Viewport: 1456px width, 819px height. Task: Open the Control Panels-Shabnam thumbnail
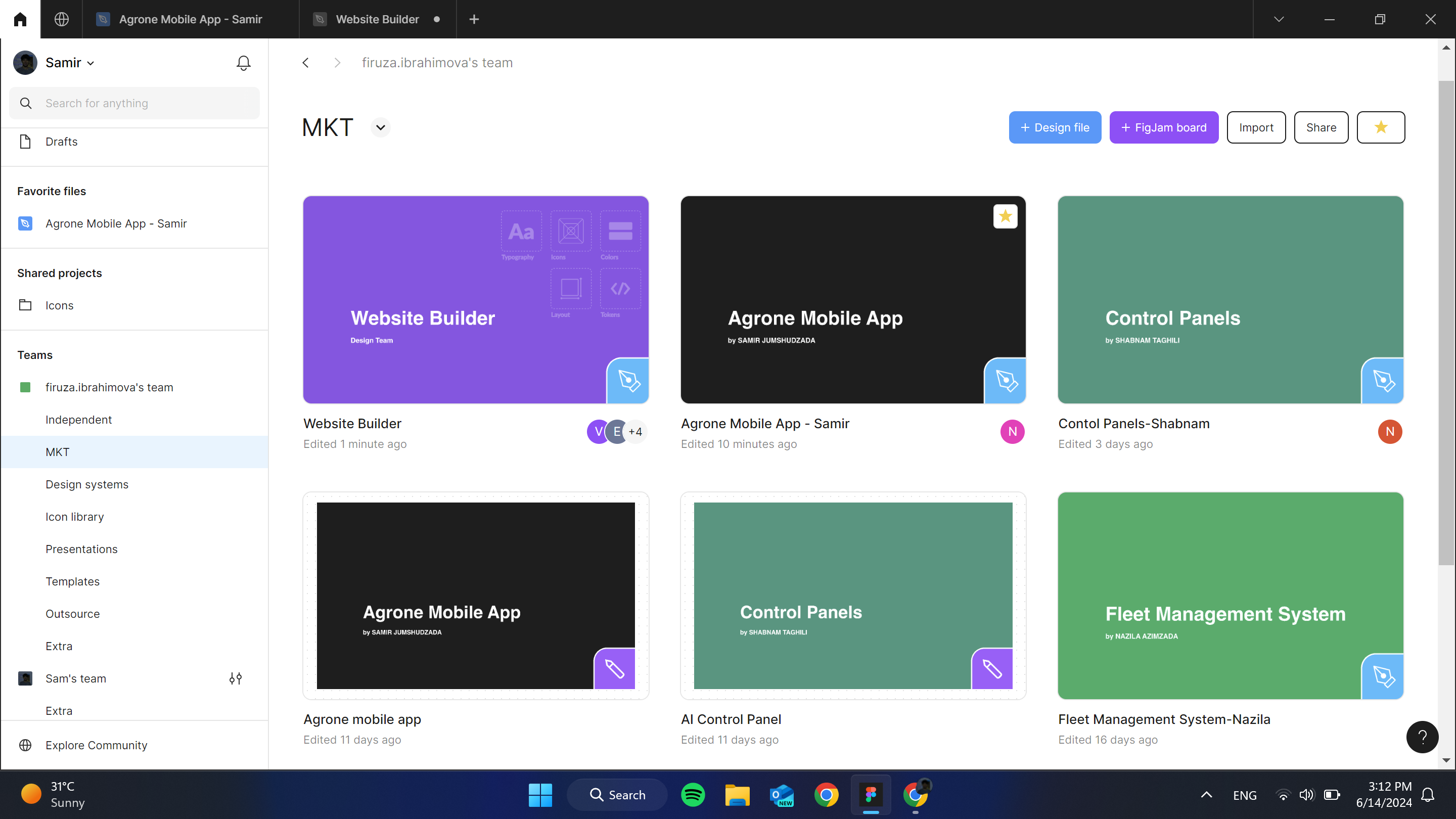pyautogui.click(x=1231, y=300)
